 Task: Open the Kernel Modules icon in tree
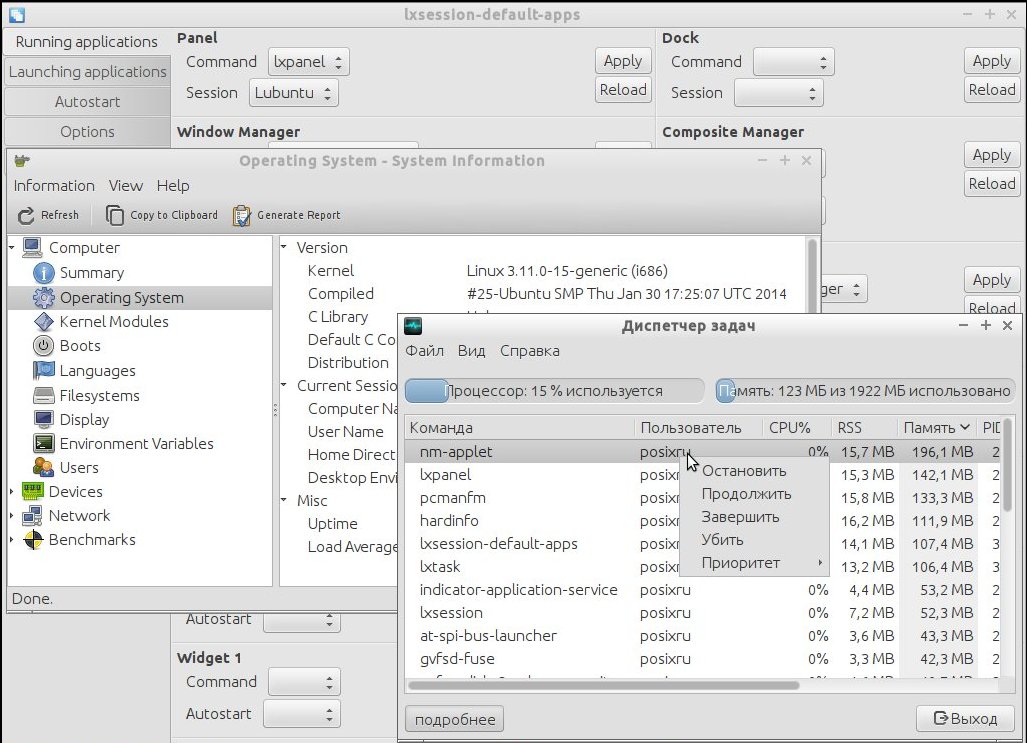tap(44, 322)
